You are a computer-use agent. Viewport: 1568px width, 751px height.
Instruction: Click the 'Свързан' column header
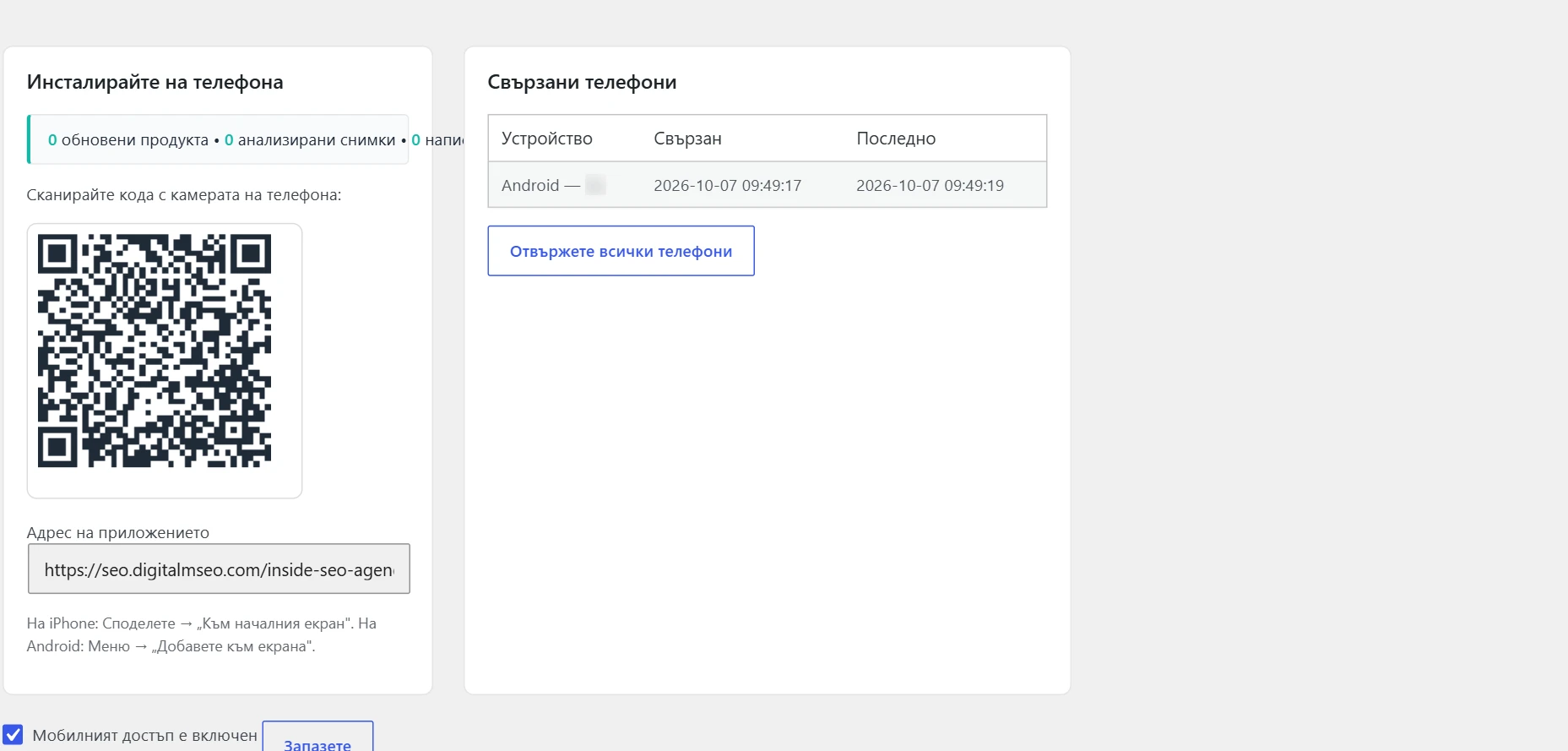687,139
